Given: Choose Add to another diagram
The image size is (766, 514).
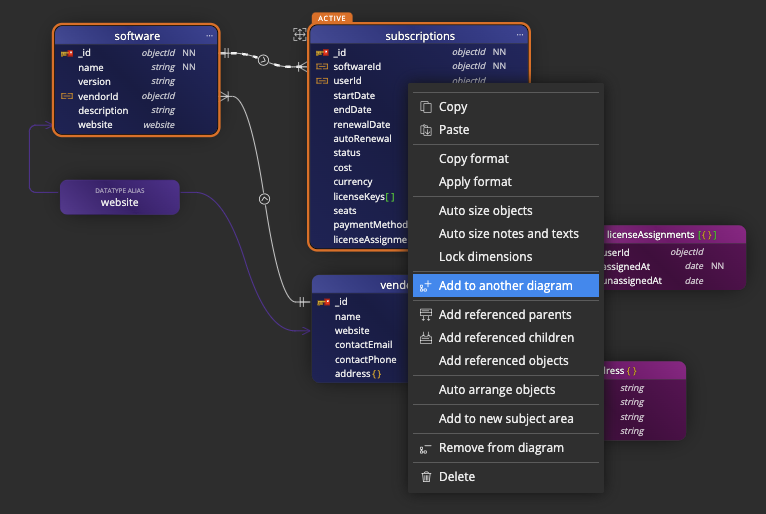Looking at the screenshot, I should [505, 286].
